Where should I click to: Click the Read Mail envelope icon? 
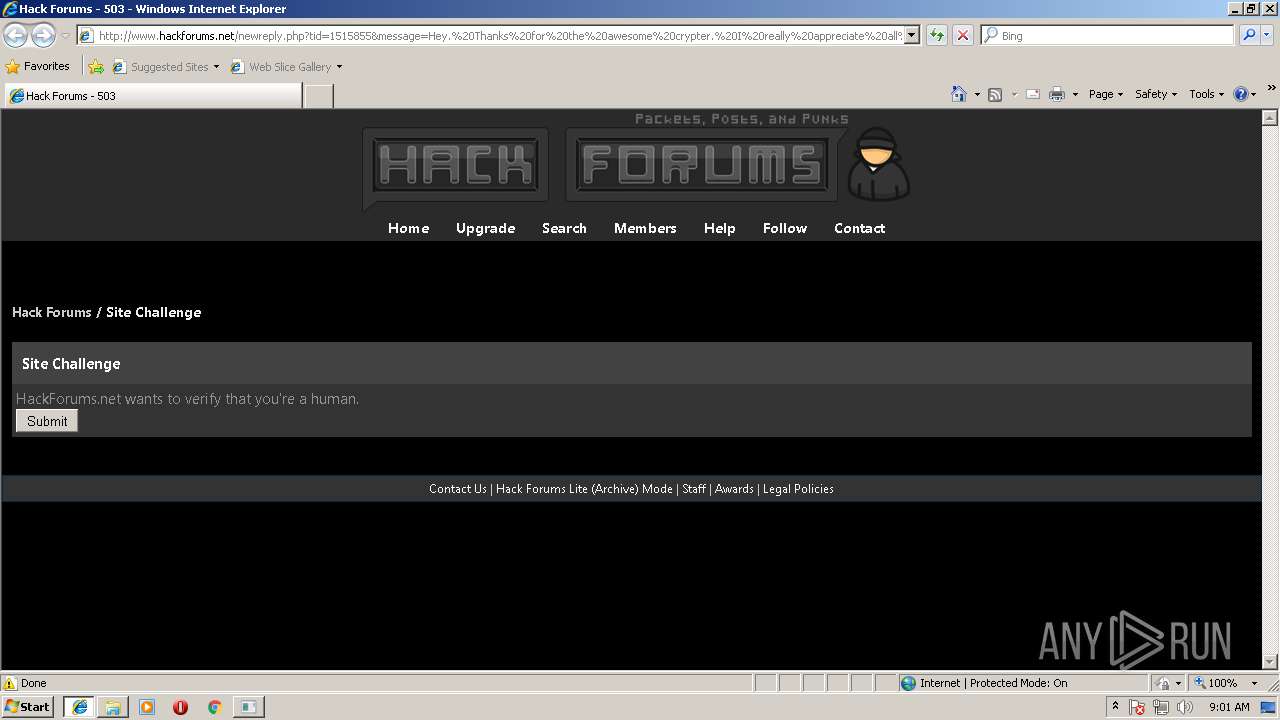(x=1033, y=94)
